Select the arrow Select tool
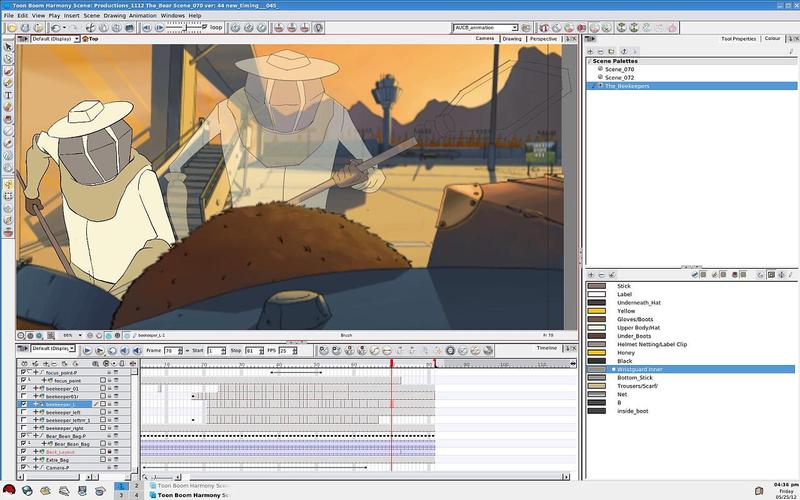The image size is (800, 500). [x=8, y=46]
